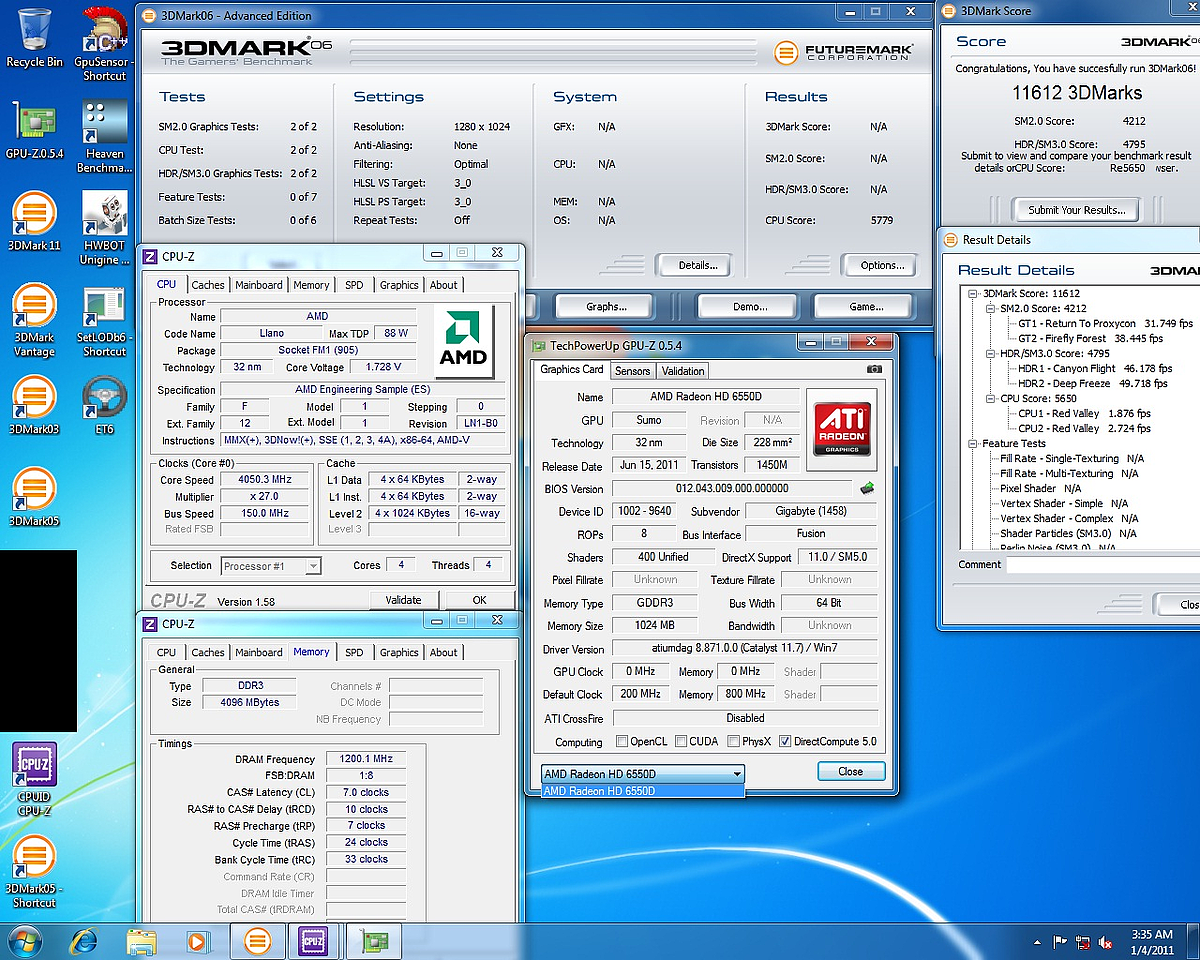Launch the GpuSensor shortcut on desktop
Screen dimensions: 1200x960
[x=104, y=44]
